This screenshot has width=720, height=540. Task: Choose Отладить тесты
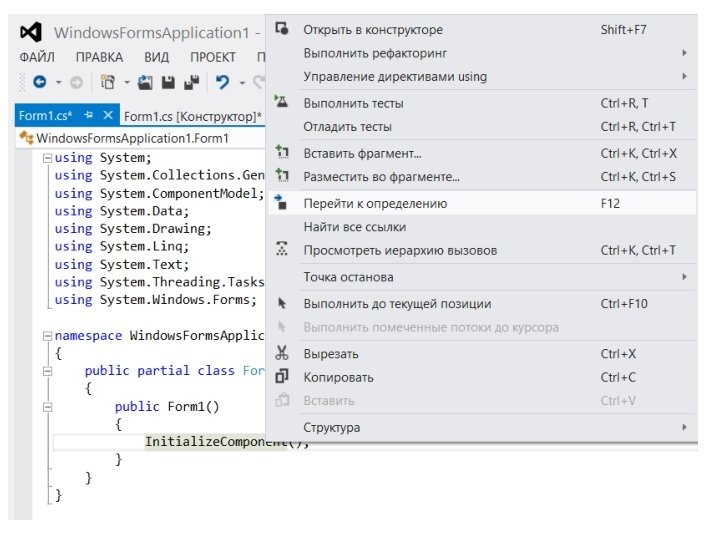[481, 127]
